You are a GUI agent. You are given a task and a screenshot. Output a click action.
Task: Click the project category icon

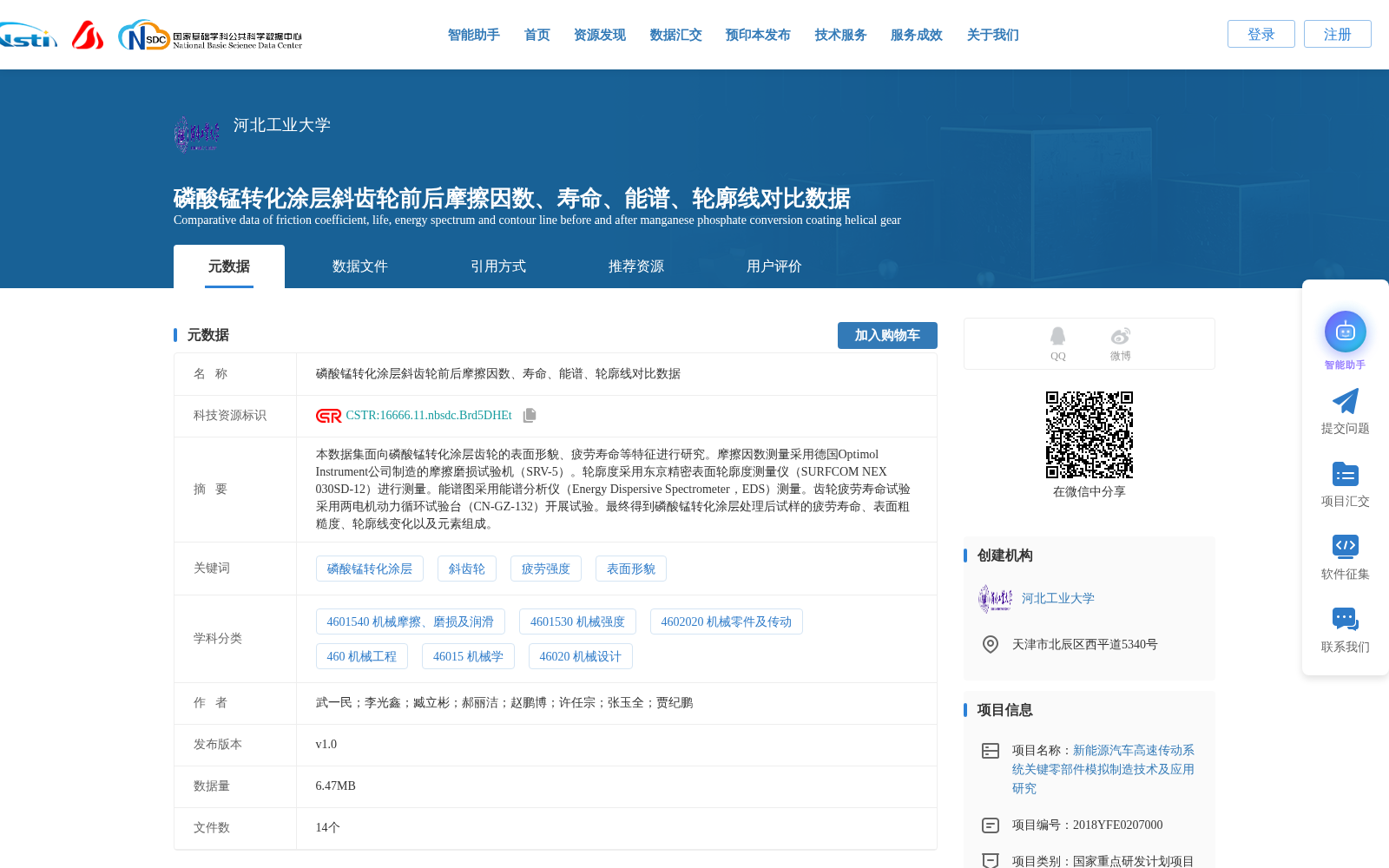tap(990, 860)
